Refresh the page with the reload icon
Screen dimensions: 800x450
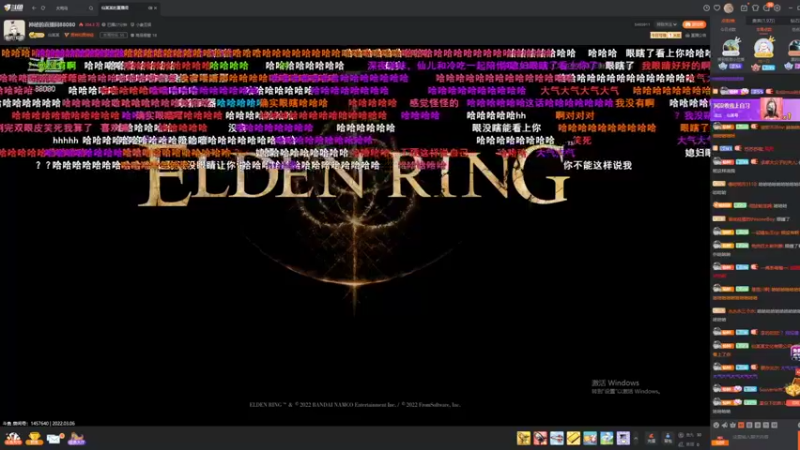coord(43,8)
